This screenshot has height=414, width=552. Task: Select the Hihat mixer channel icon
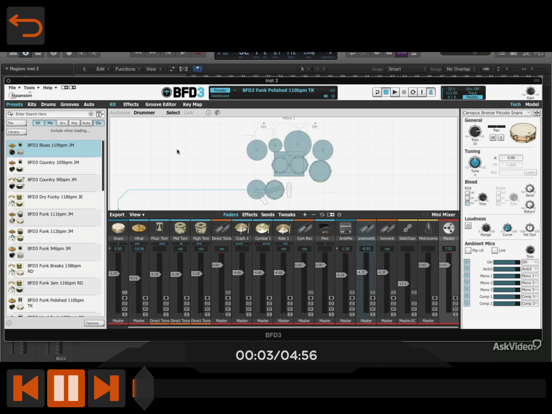pos(139,228)
